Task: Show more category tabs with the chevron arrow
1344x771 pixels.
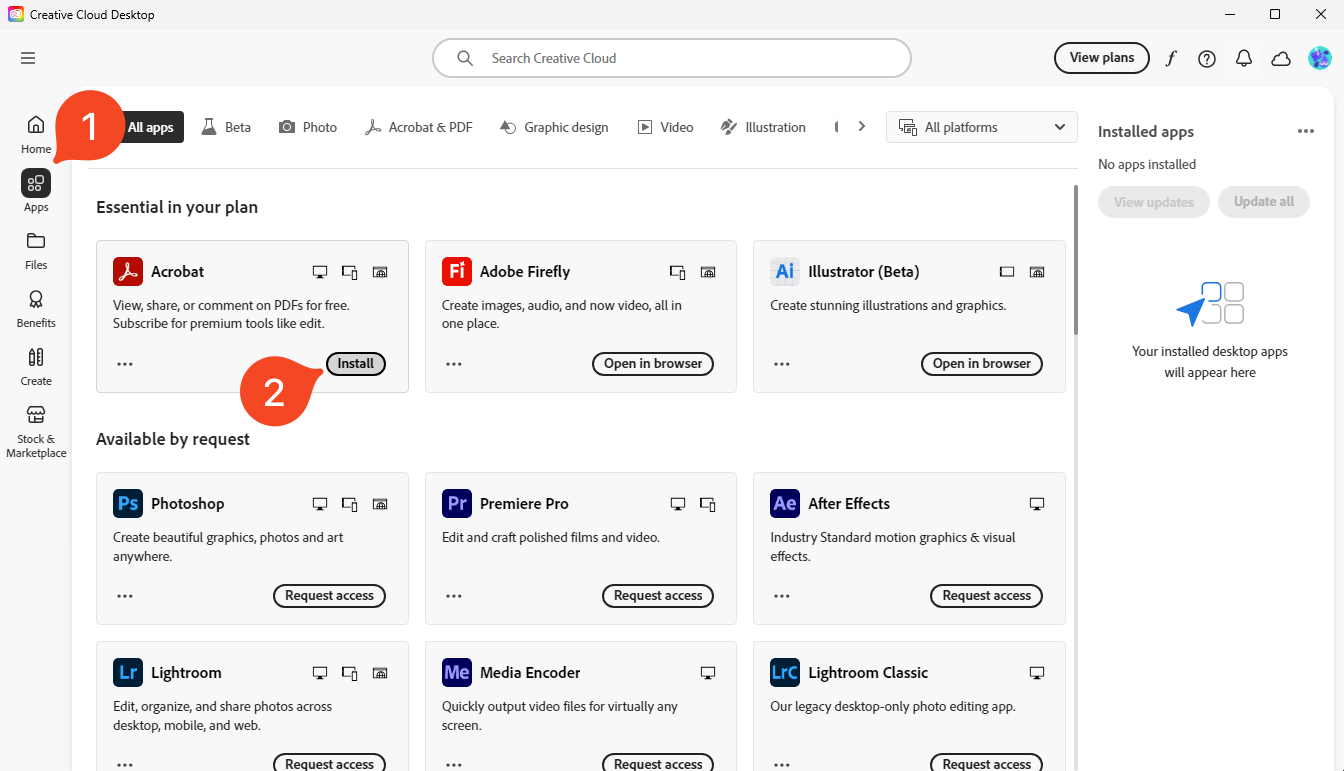Action: tap(861, 127)
